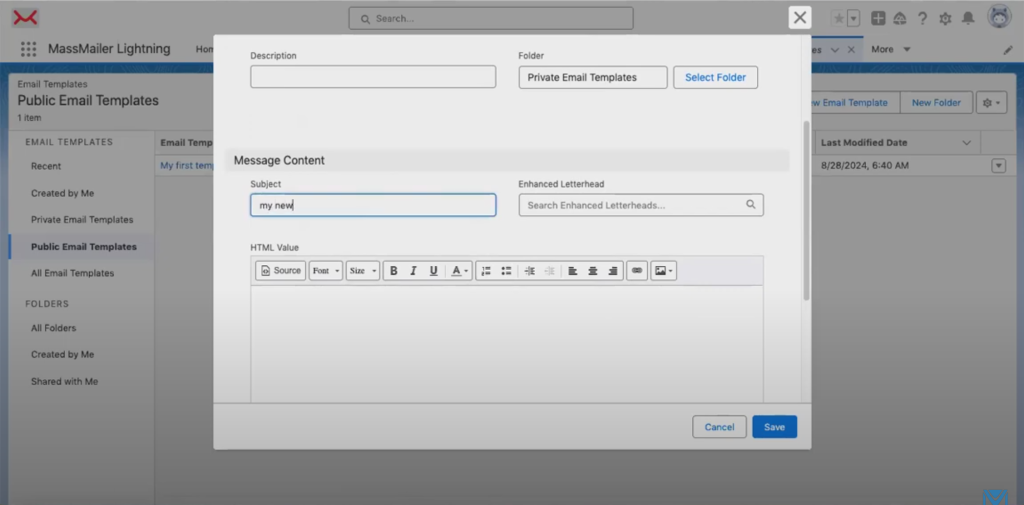
Task: Center align text
Action: pos(592,270)
